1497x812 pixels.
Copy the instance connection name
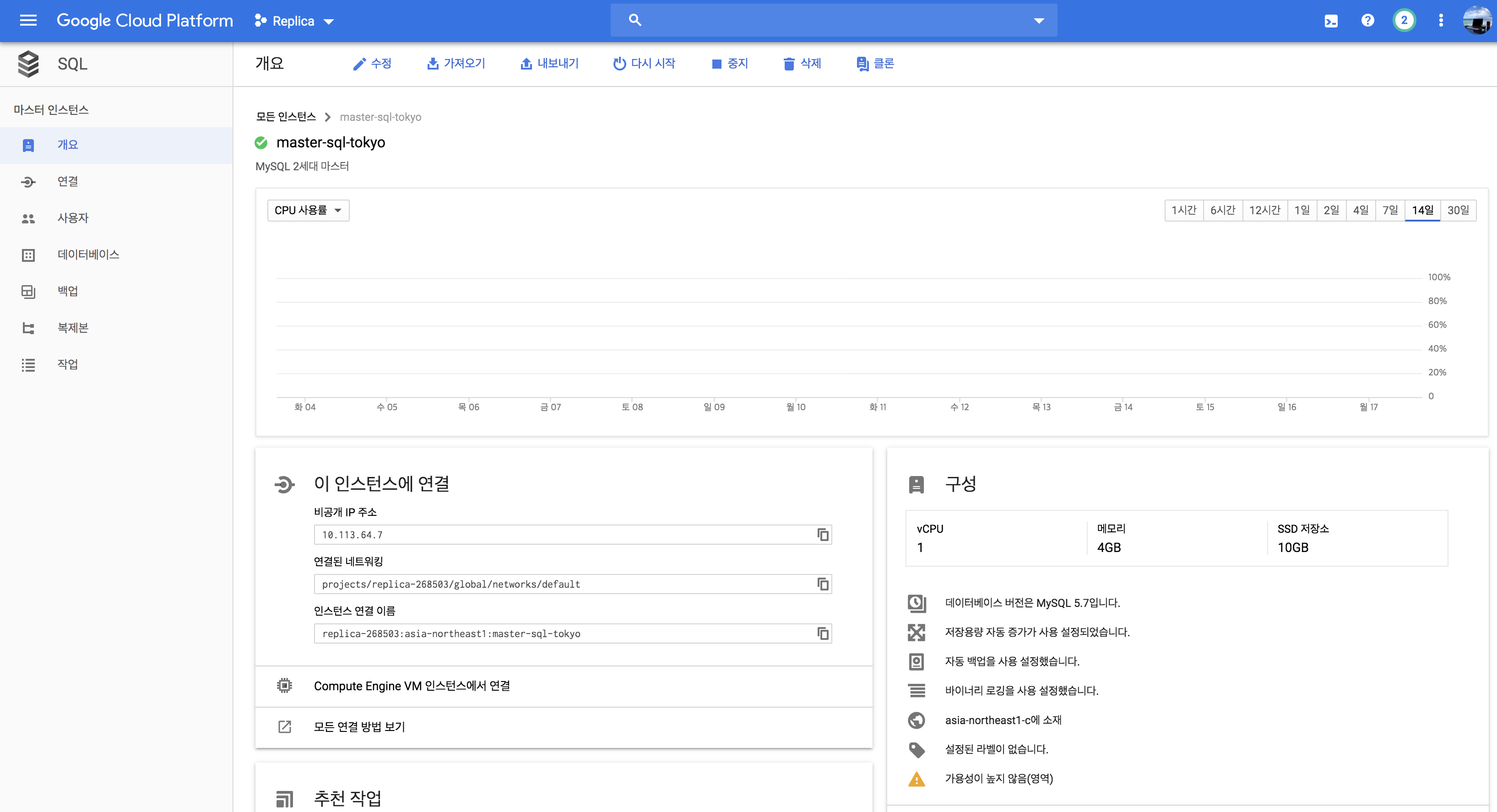[x=823, y=633]
